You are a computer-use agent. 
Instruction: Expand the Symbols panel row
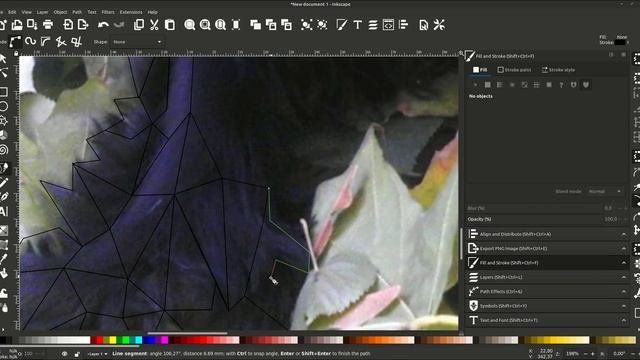coord(547,306)
